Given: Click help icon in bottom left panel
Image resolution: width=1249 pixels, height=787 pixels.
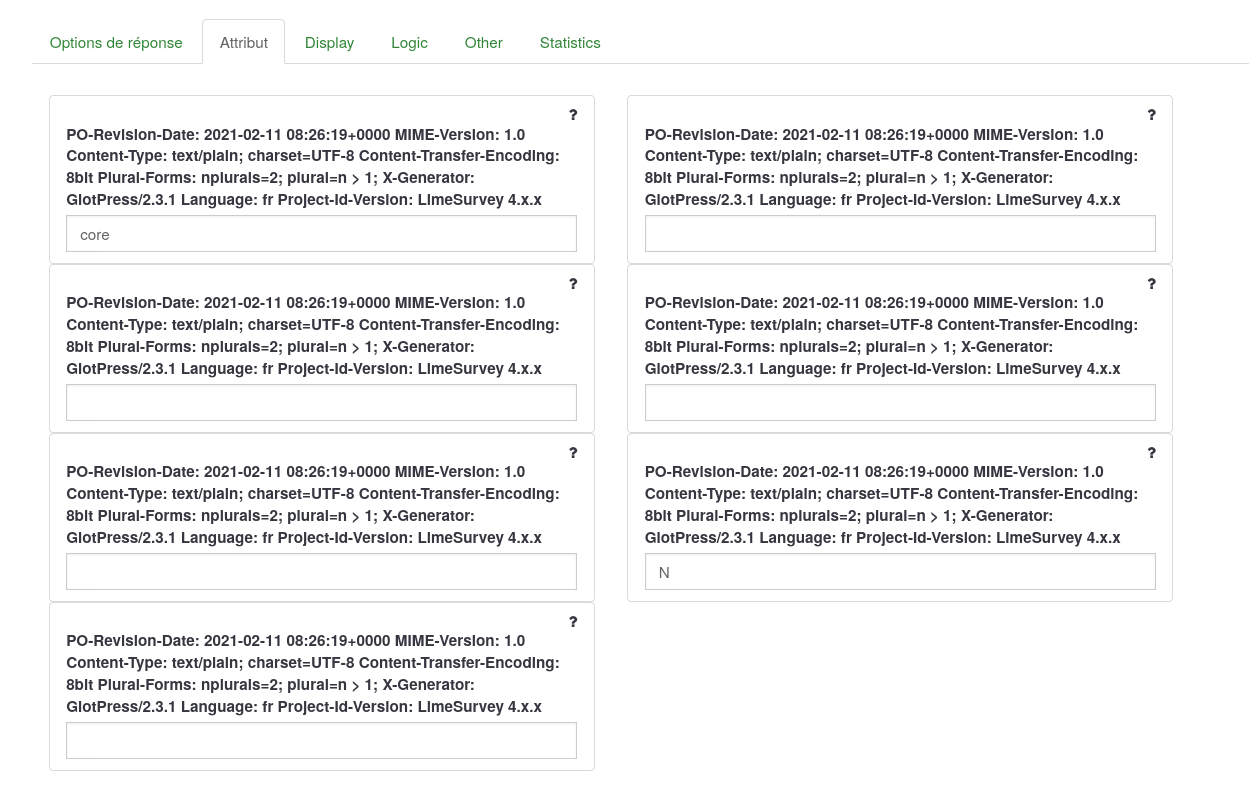Looking at the screenshot, I should [x=573, y=622].
